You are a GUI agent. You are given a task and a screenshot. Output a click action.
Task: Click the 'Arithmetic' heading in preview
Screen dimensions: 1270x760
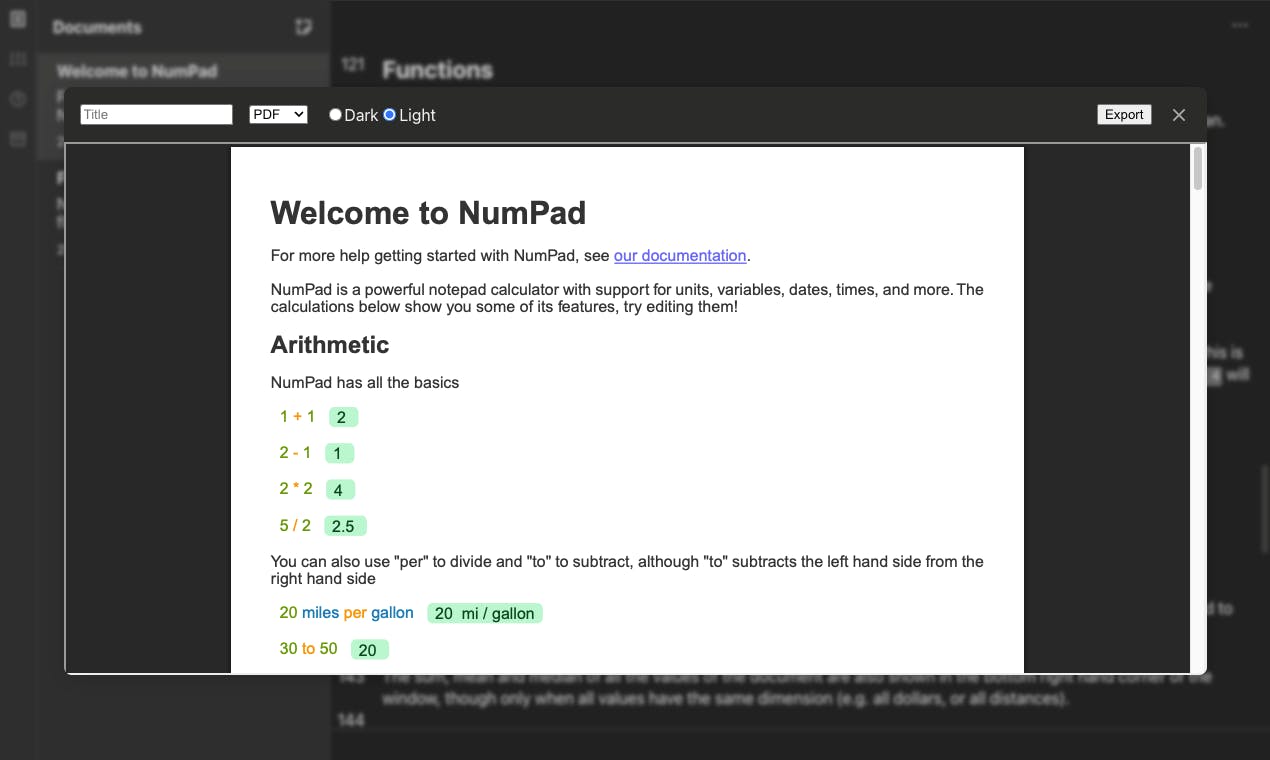[330, 345]
